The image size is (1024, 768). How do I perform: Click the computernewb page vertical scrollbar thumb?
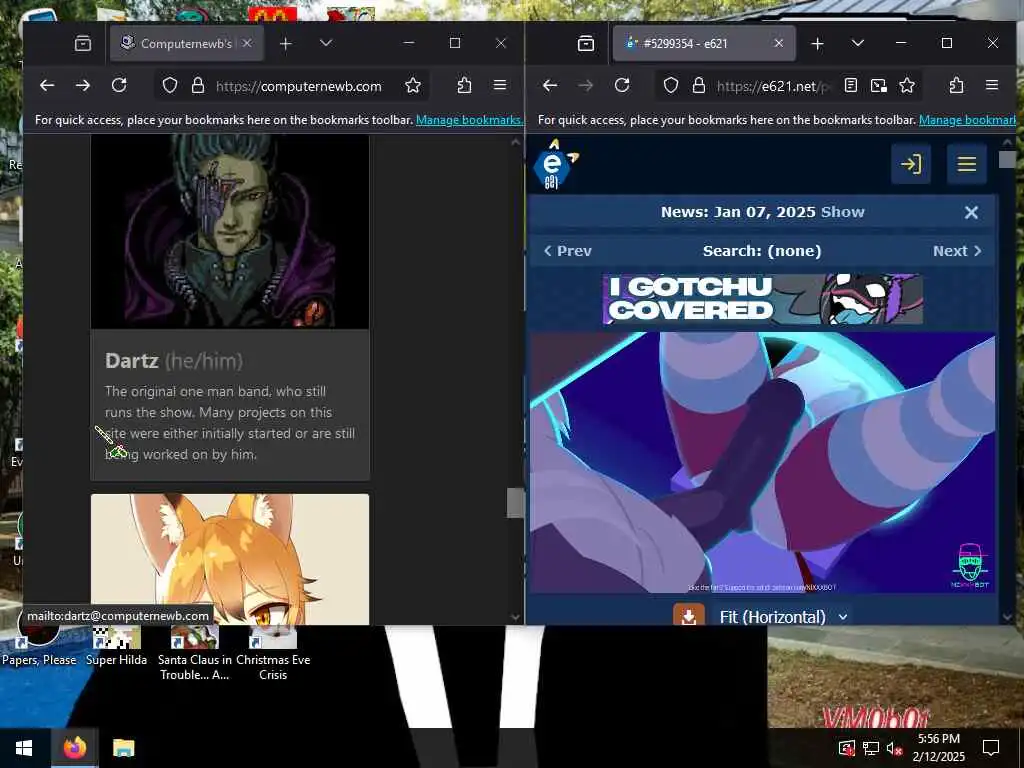(515, 503)
